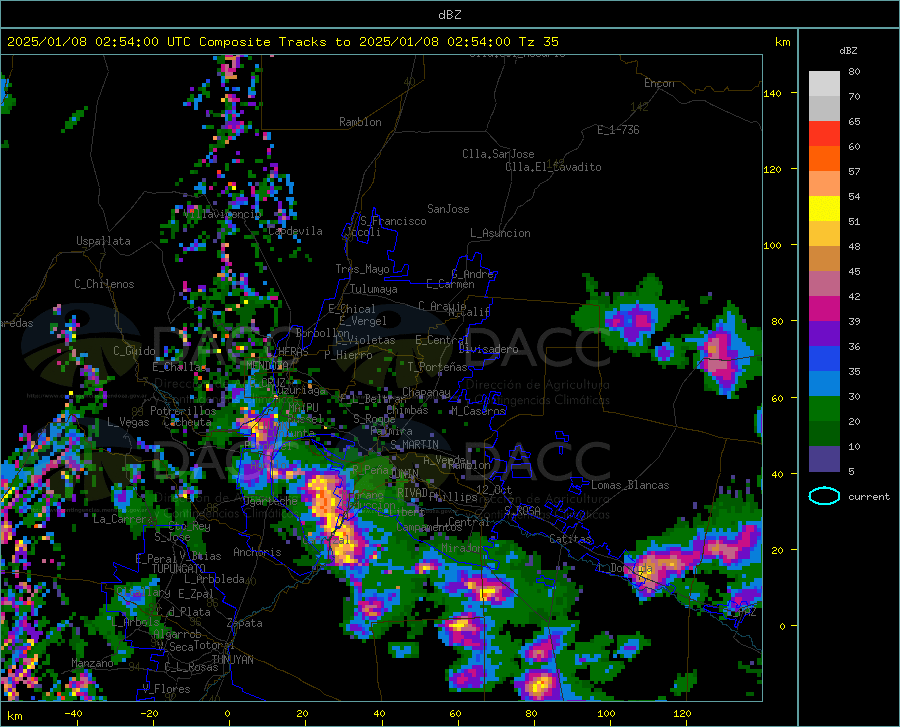Click the 'Zapata' map label
The width and height of the screenshot is (900, 727).
(x=245, y=623)
